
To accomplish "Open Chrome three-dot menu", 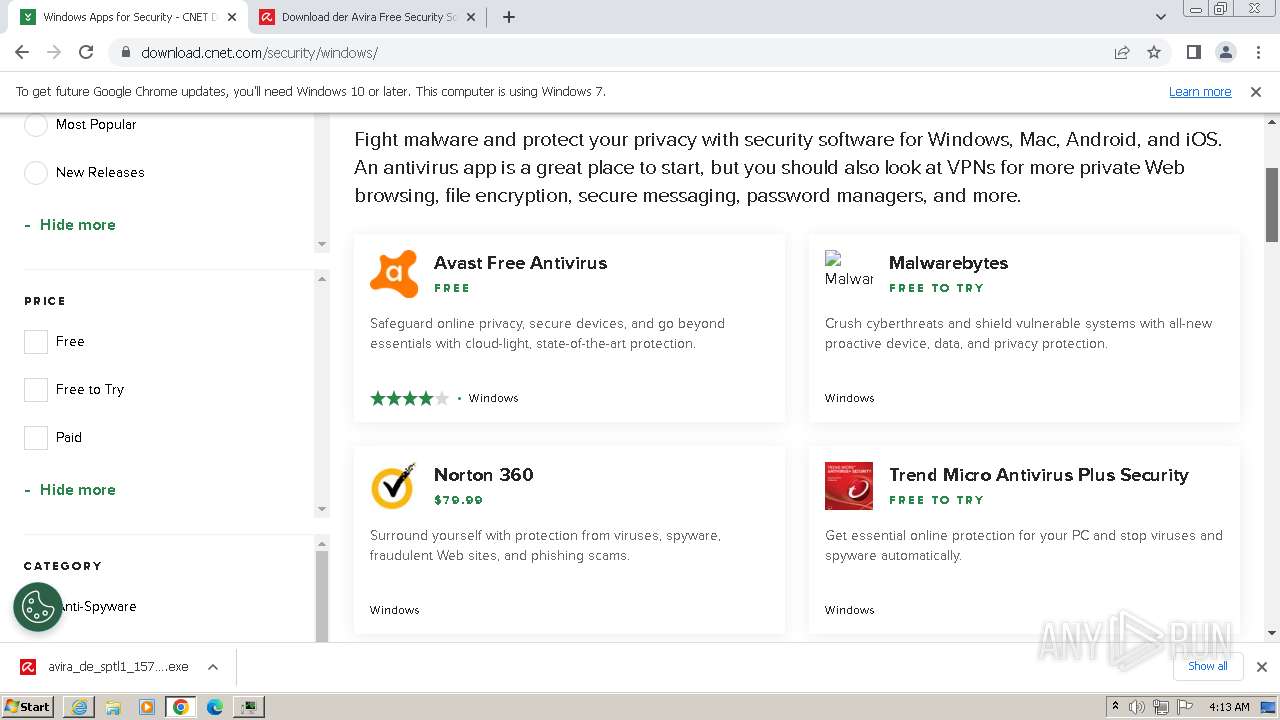I will click(x=1257, y=52).
